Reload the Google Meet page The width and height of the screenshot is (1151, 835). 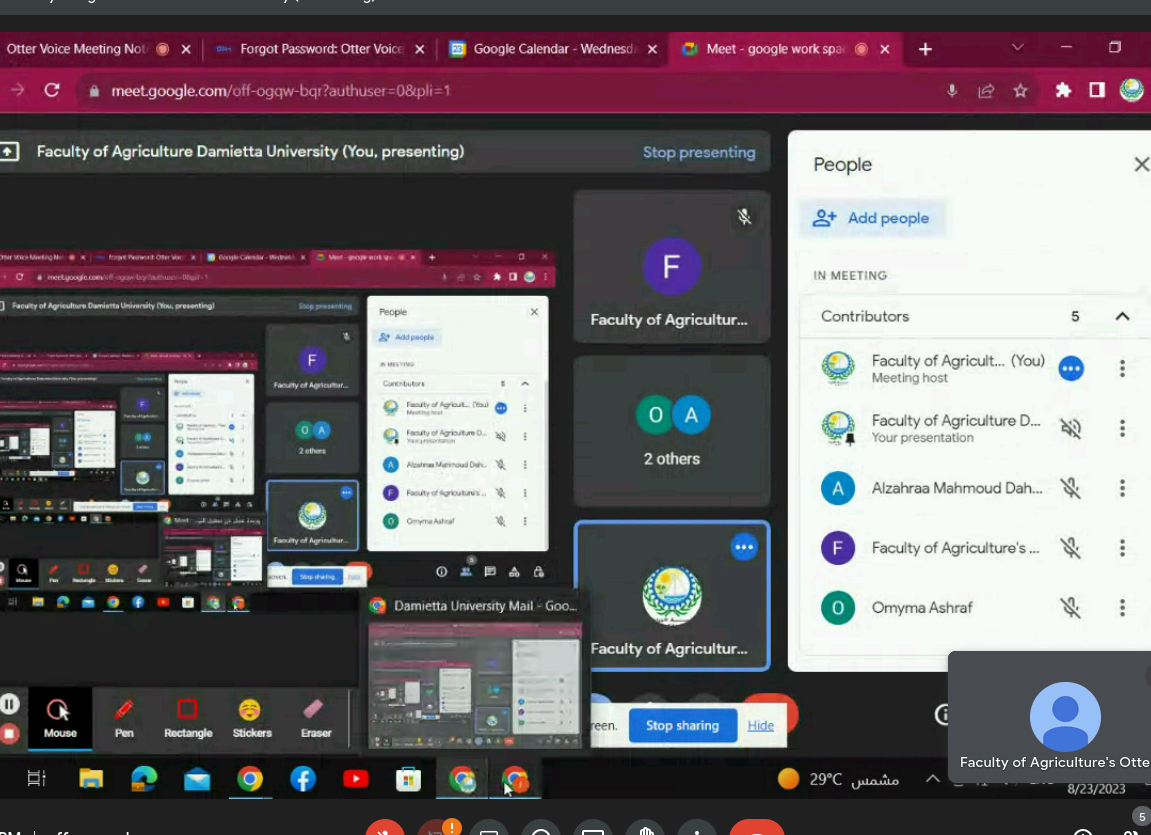51,90
